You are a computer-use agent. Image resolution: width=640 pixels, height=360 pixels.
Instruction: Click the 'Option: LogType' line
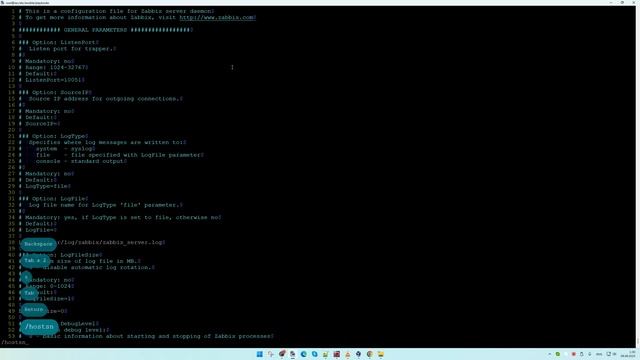[53, 136]
